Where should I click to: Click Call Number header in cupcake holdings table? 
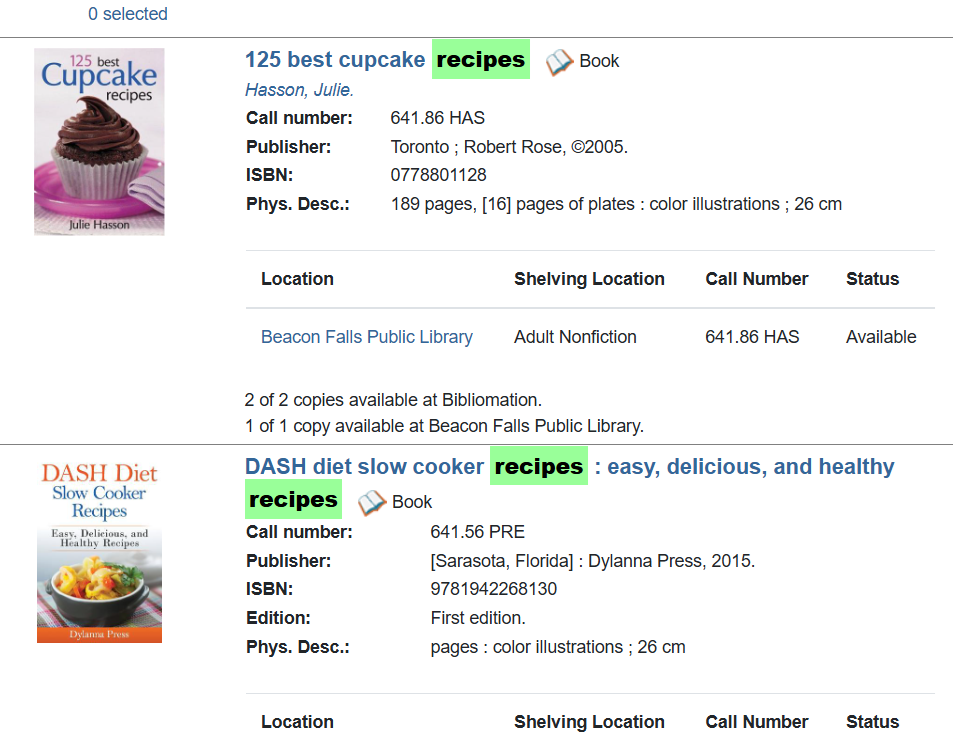click(756, 279)
